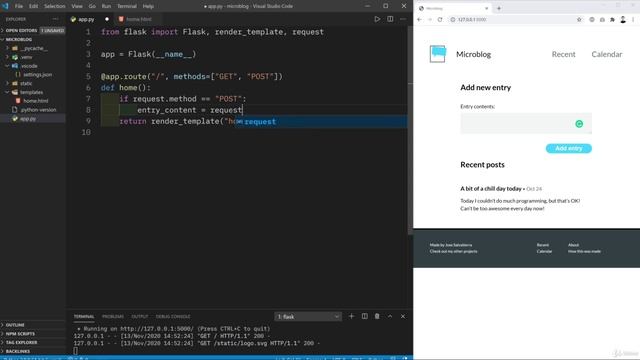640x360 pixels.
Task: Open the browser profile avatar
Action: (x=623, y=20)
